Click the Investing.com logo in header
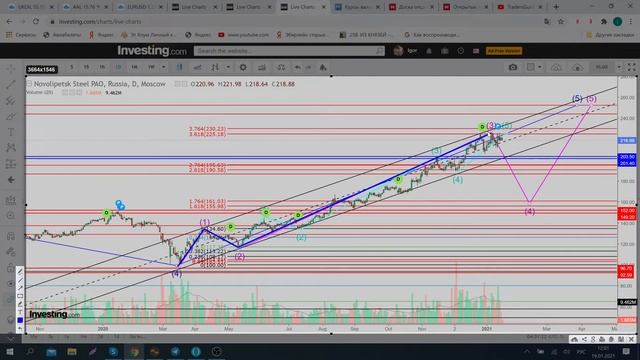 point(152,51)
